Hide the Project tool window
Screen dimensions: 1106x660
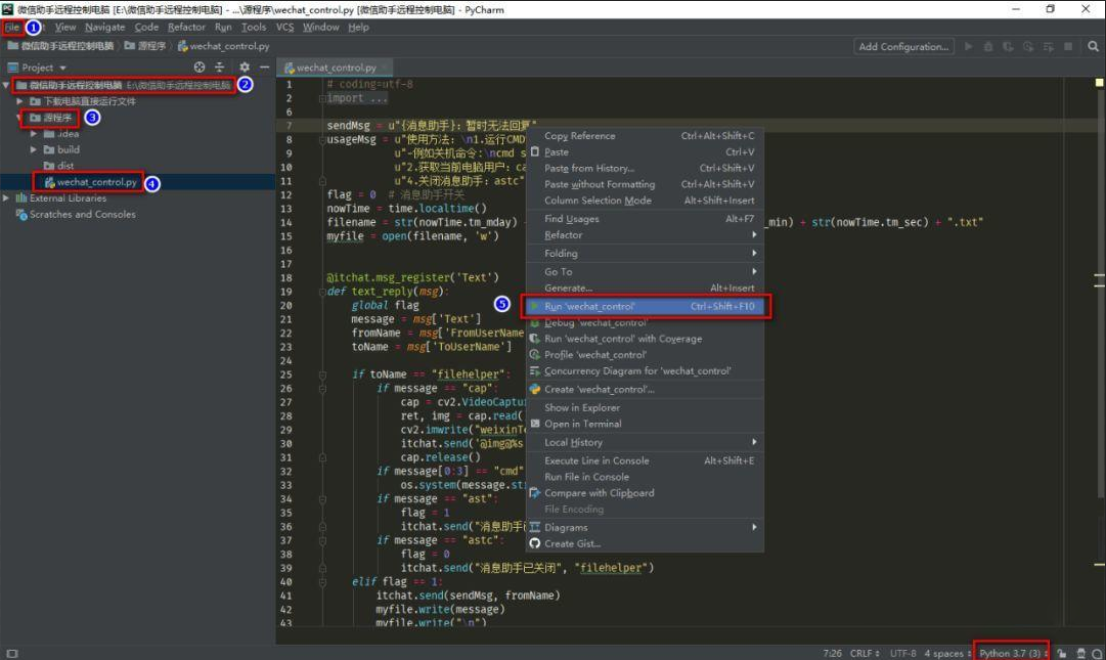coord(265,67)
